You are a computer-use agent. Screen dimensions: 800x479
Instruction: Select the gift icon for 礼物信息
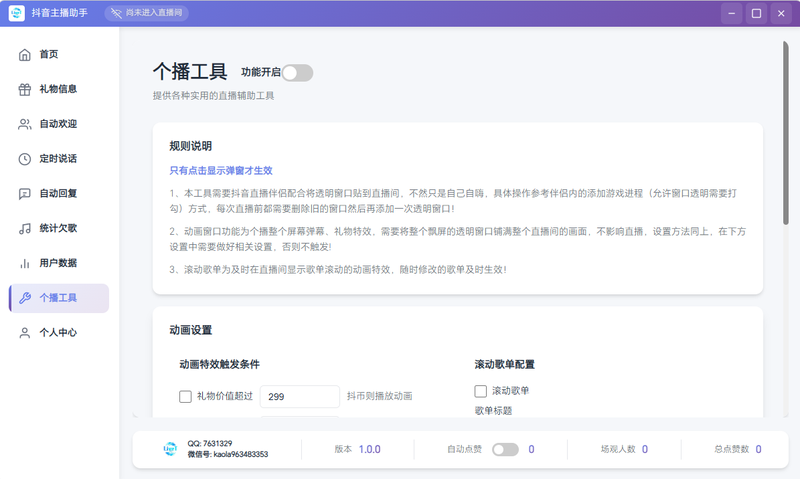[25, 89]
